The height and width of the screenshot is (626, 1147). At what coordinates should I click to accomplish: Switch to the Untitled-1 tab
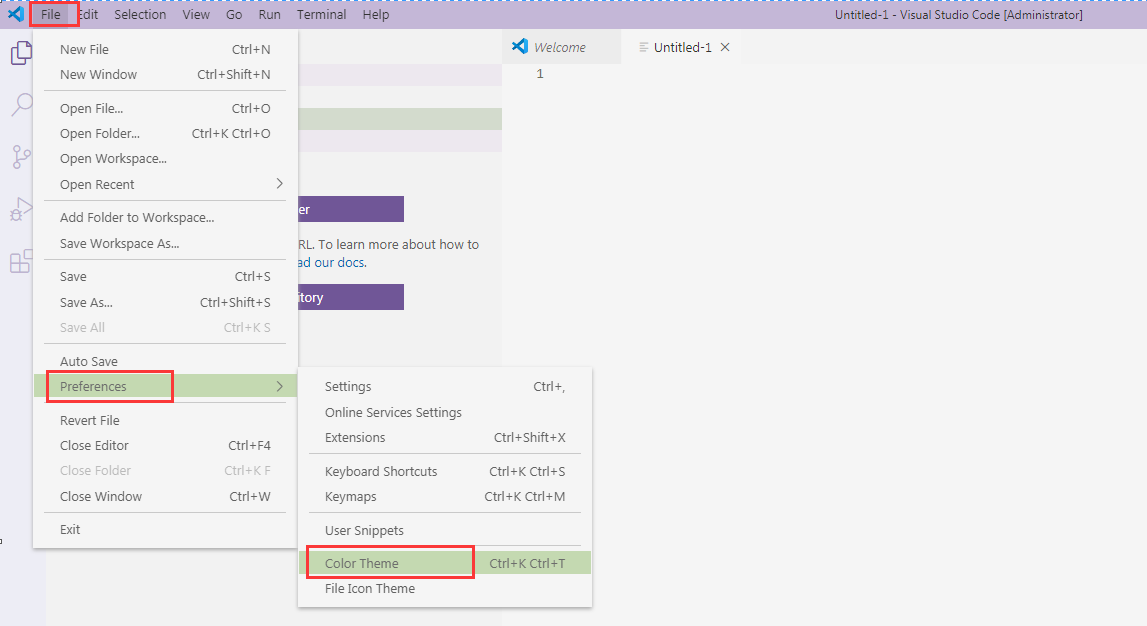coord(682,47)
